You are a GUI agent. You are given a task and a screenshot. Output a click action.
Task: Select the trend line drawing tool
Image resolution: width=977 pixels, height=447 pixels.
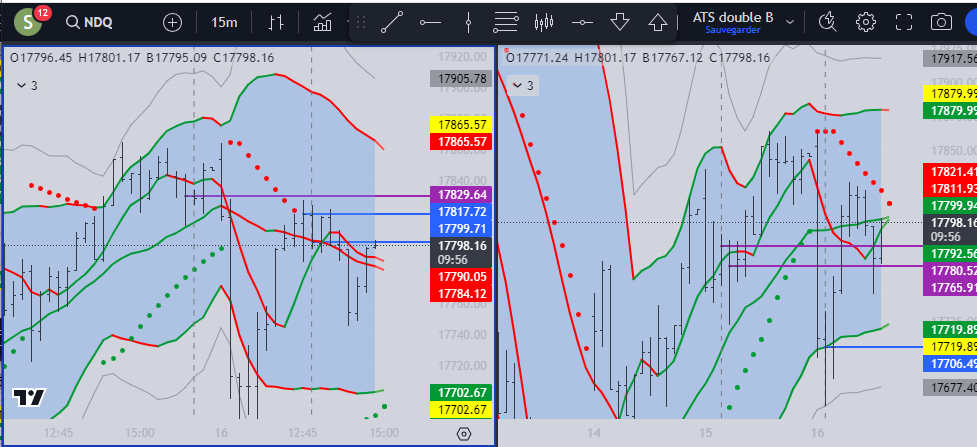click(392, 22)
